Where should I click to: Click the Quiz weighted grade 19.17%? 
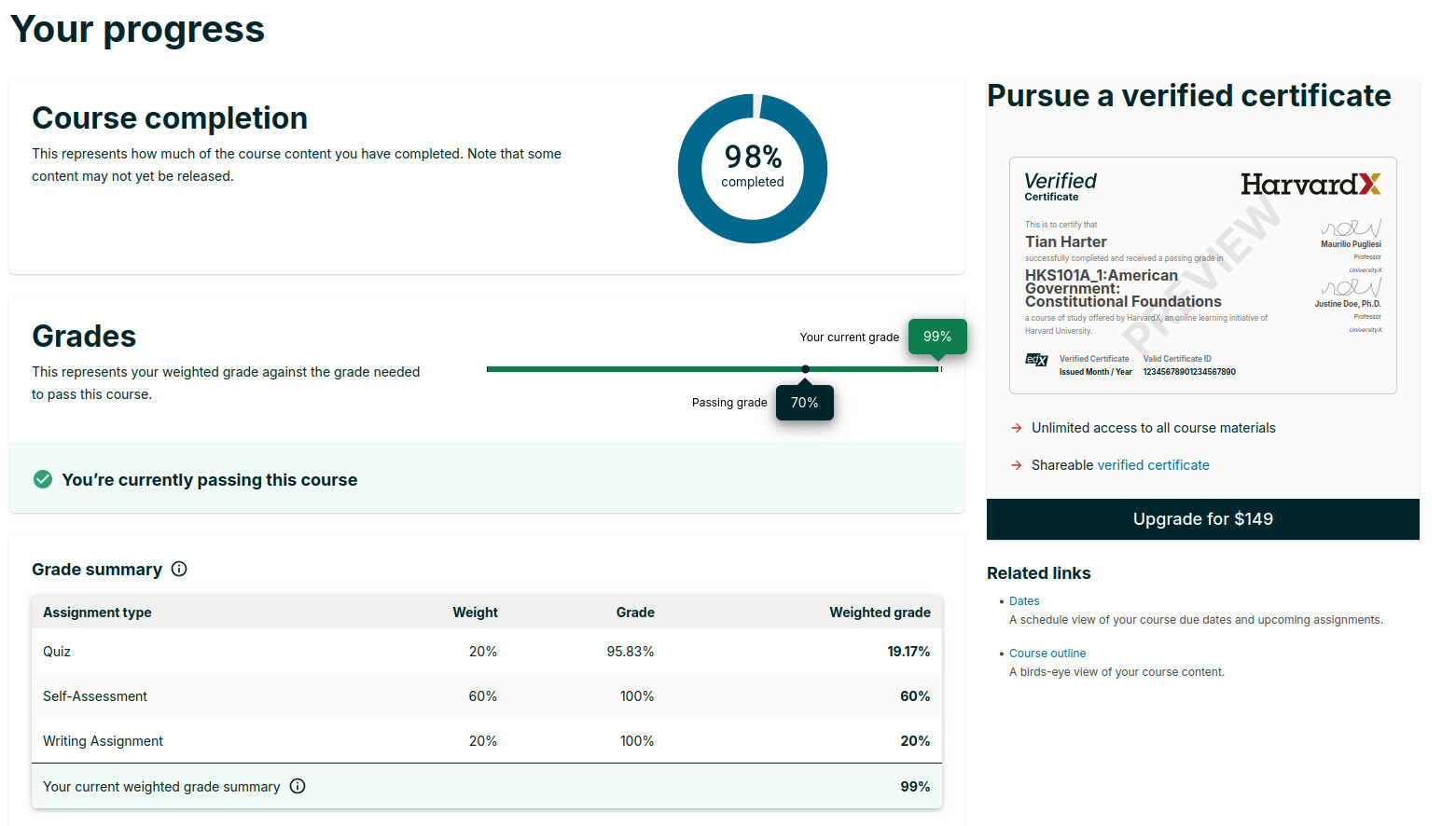tap(908, 652)
